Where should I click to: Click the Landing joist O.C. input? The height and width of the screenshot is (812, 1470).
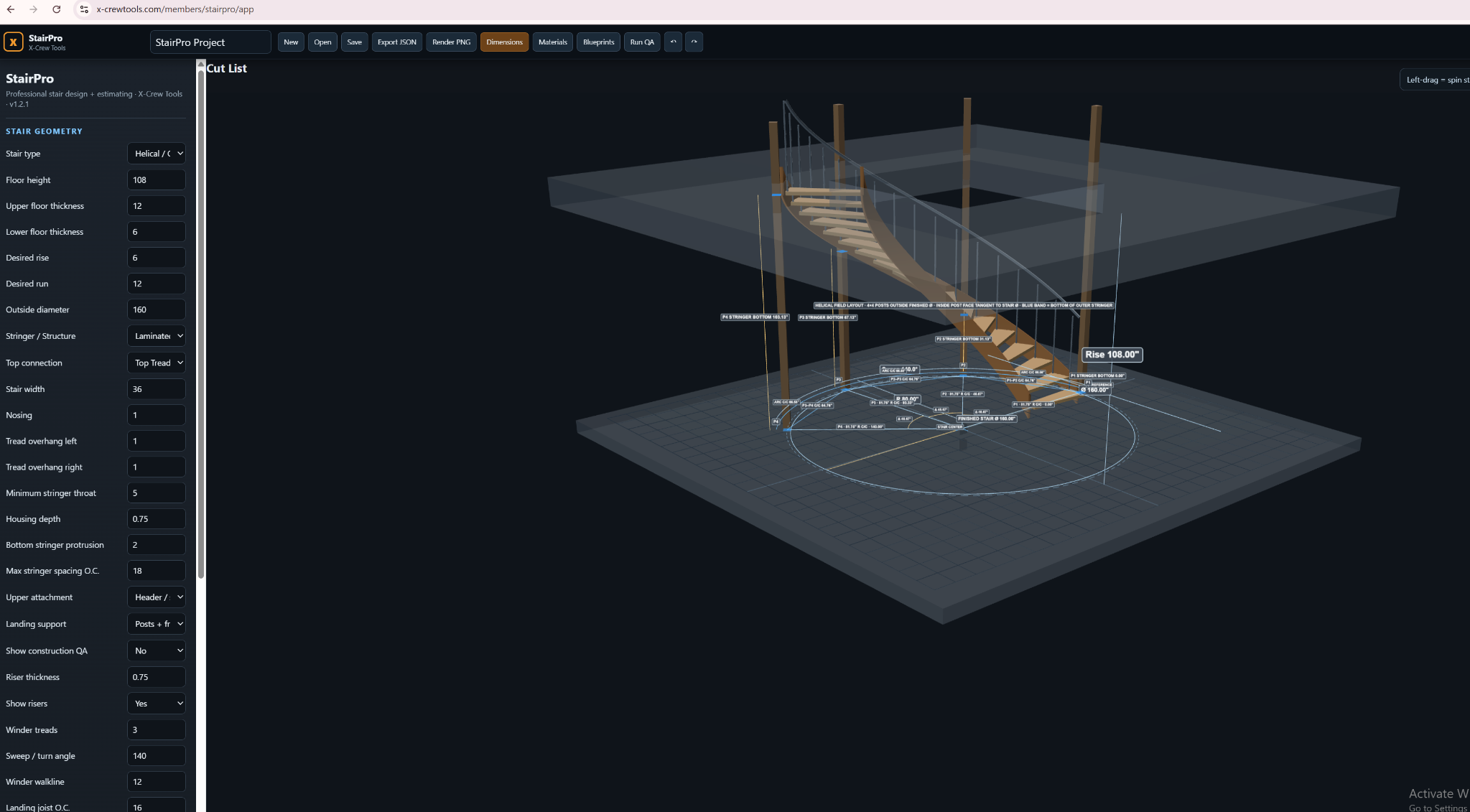(x=157, y=805)
